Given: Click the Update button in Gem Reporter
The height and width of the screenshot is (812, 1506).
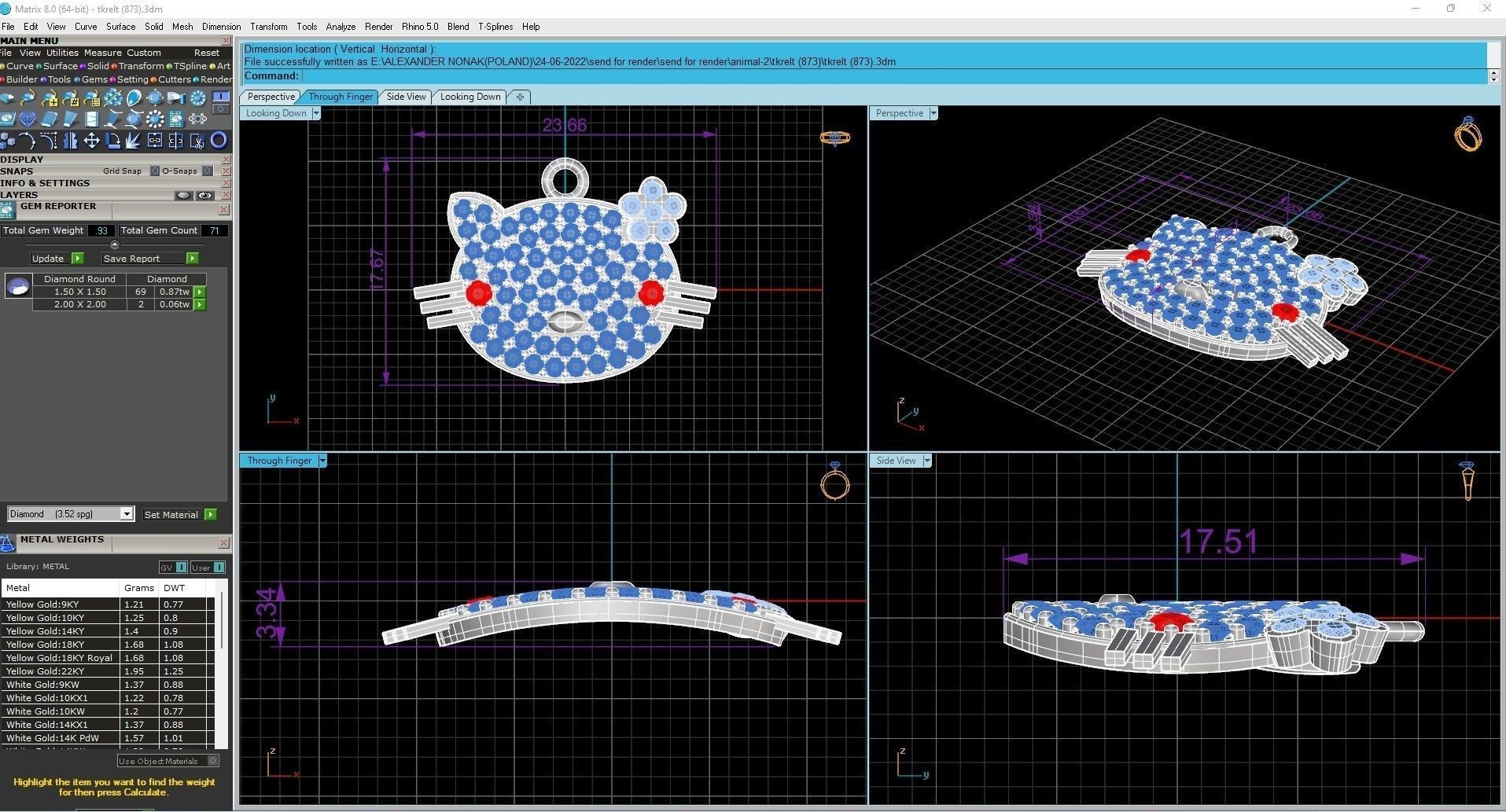Looking at the screenshot, I should click(x=56, y=259).
